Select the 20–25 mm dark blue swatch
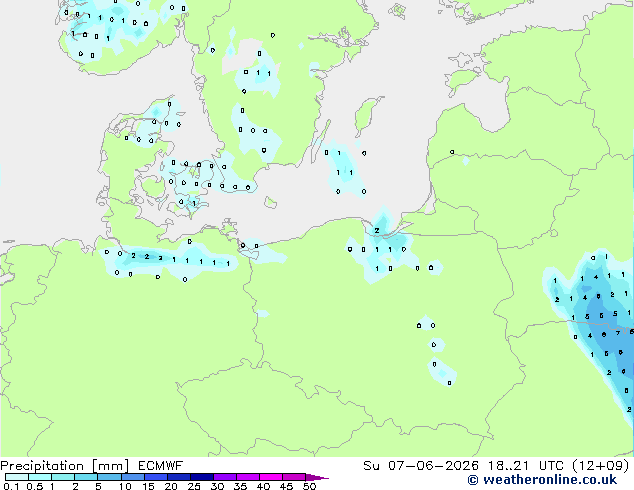This screenshot has width=634, height=490. point(179,477)
